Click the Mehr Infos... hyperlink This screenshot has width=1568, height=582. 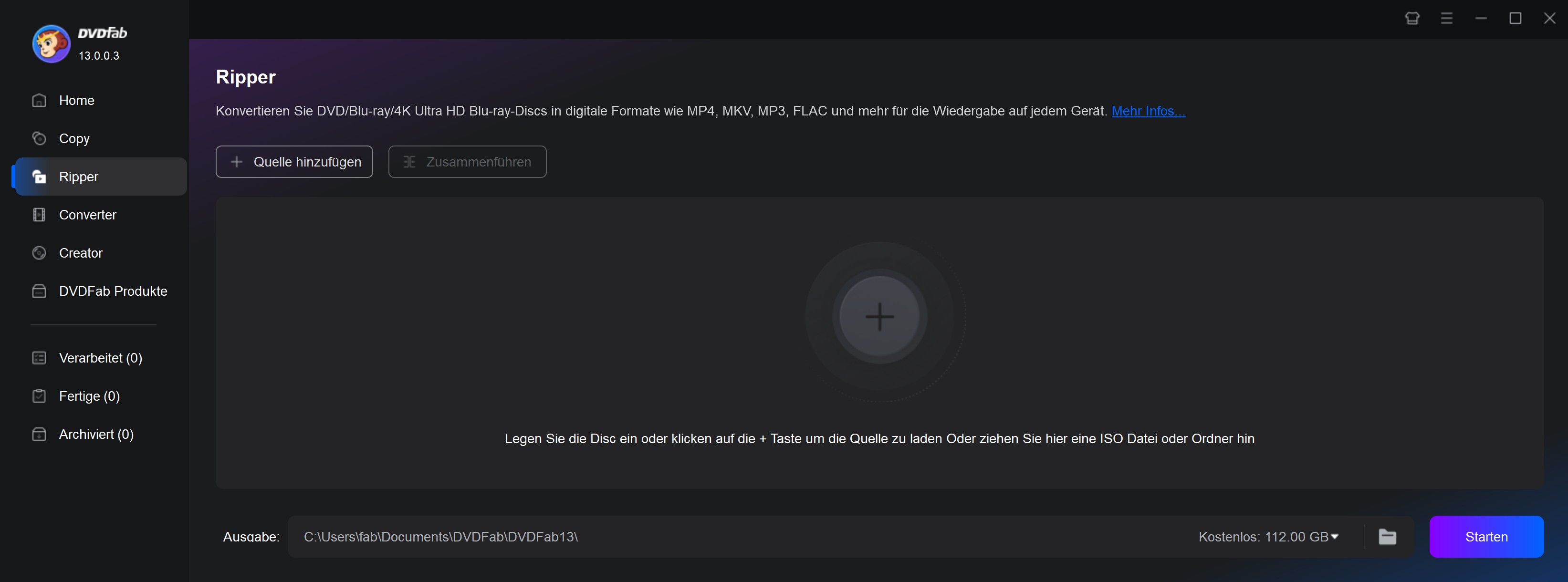[x=1148, y=110]
